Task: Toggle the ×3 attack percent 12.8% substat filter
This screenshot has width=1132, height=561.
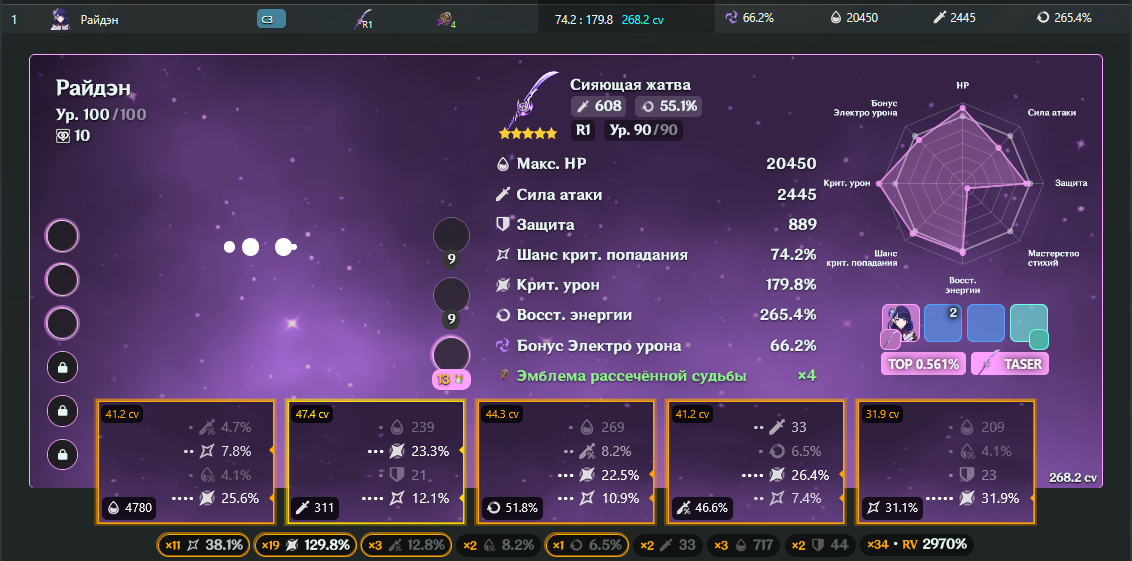Action: click(406, 545)
